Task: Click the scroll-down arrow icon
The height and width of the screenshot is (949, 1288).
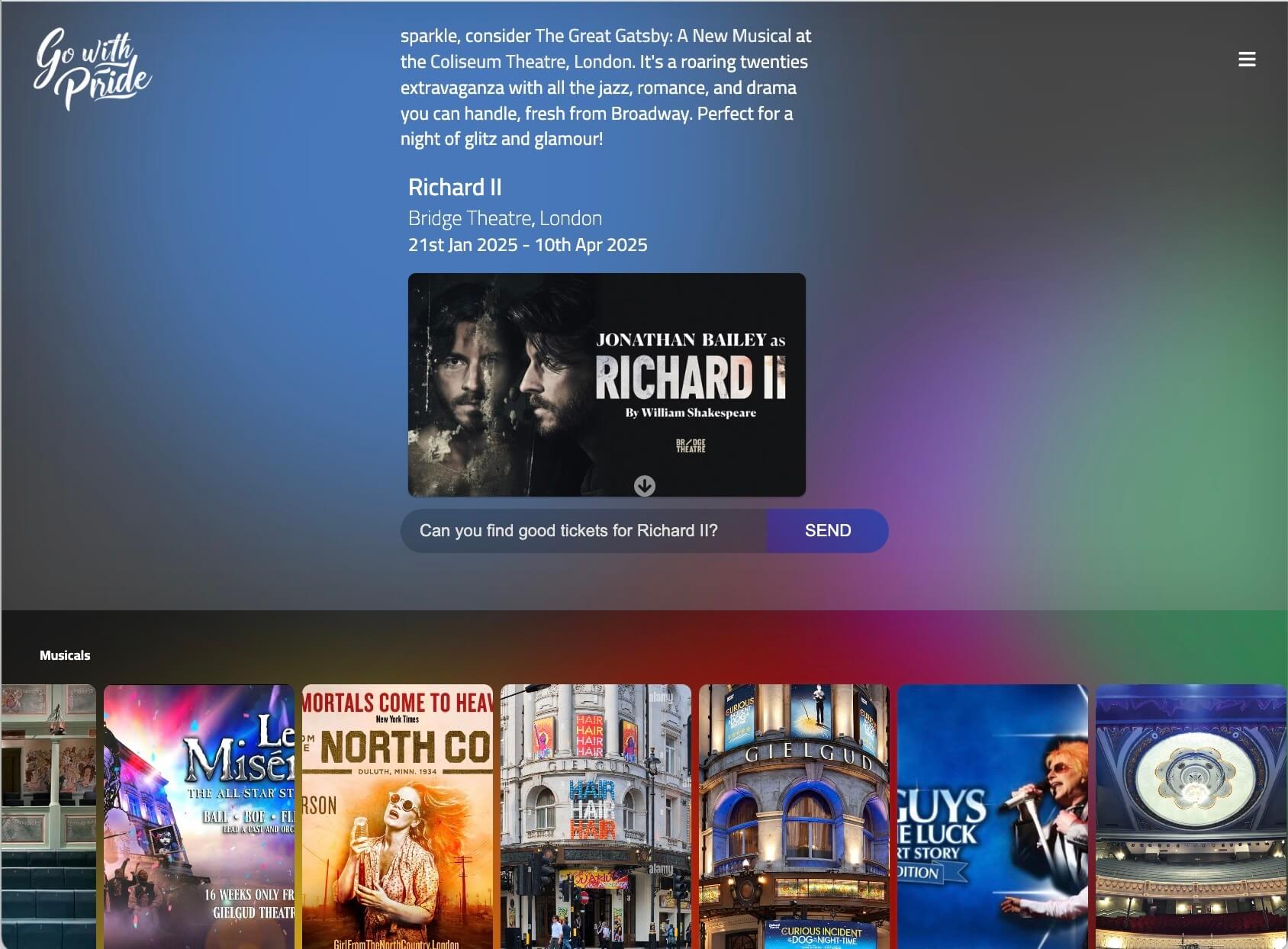Action: (x=645, y=486)
